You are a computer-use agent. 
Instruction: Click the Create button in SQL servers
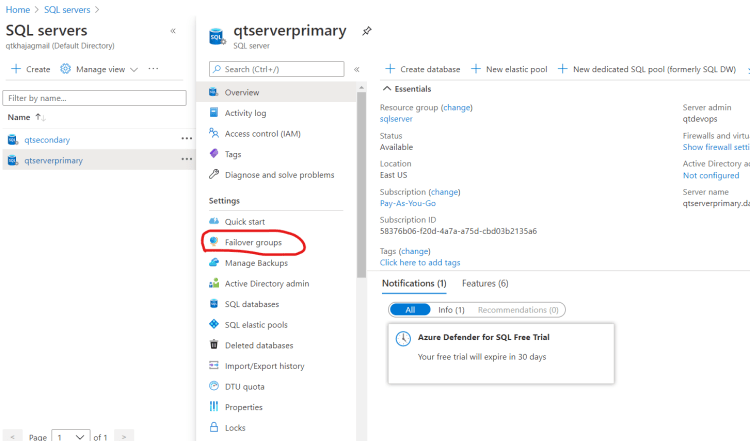pyautogui.click(x=31, y=69)
